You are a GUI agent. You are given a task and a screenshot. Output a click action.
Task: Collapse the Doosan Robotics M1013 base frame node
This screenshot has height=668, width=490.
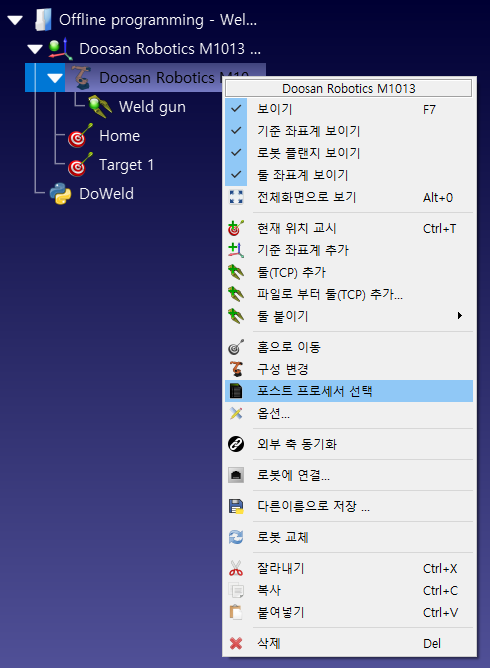click(35, 49)
